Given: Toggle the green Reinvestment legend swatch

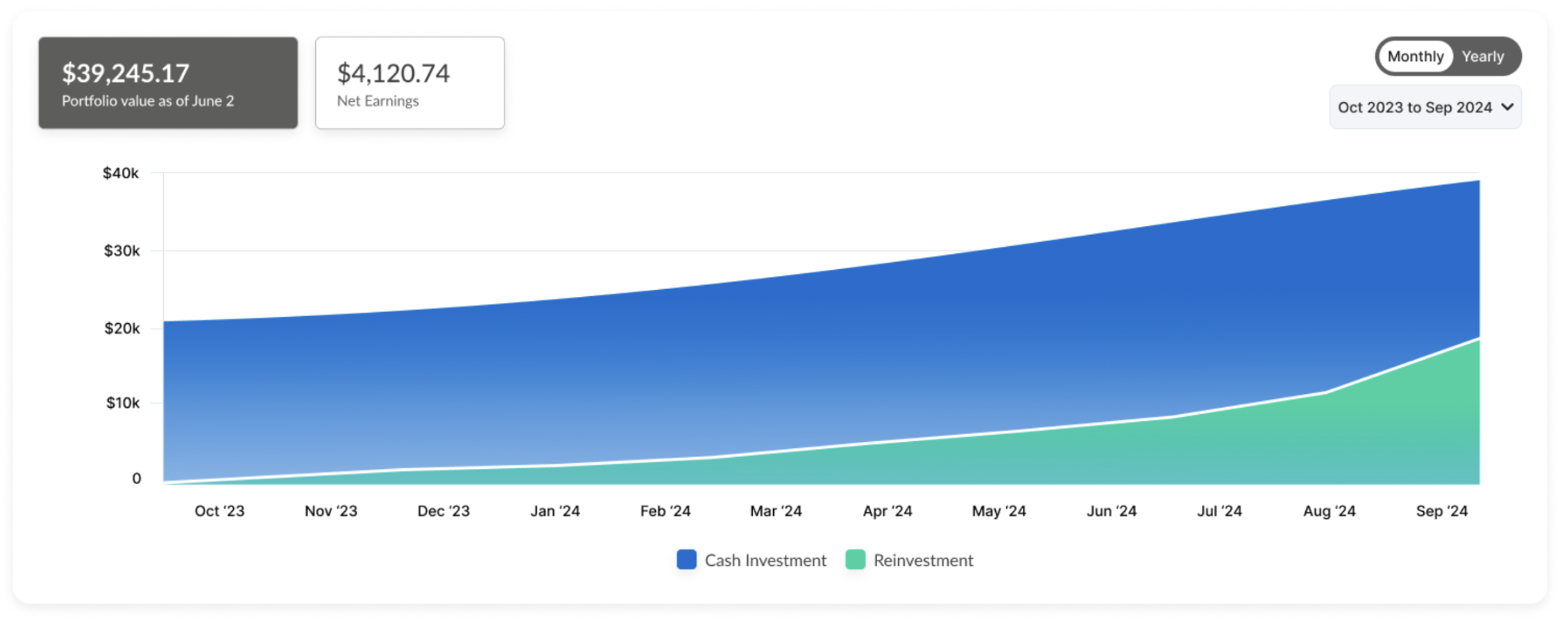Looking at the screenshot, I should pos(855,560).
